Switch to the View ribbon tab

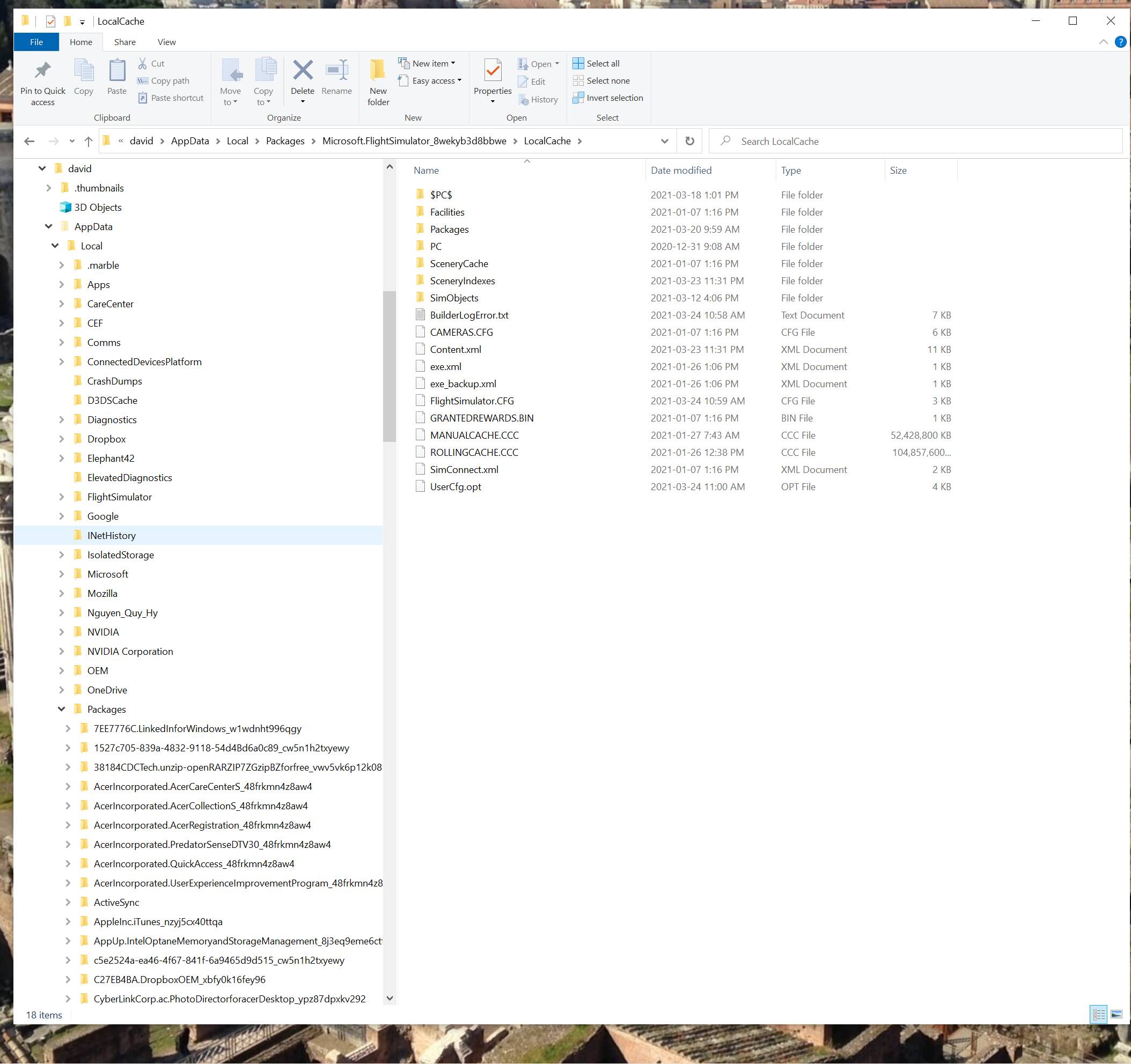click(x=167, y=42)
